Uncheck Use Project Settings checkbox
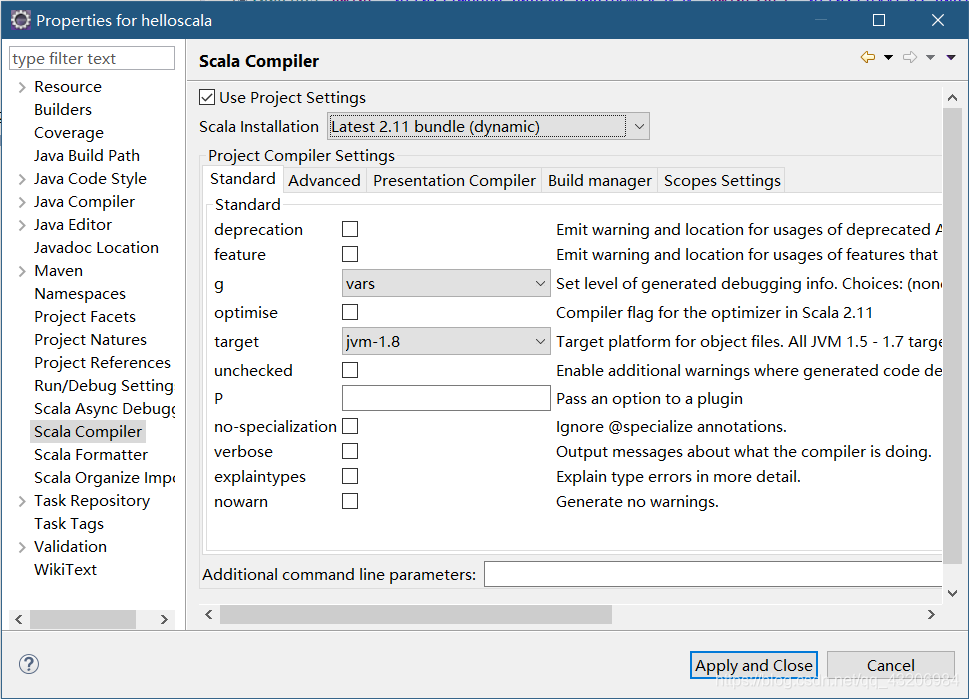Image resolution: width=969 pixels, height=699 pixels. (x=207, y=97)
